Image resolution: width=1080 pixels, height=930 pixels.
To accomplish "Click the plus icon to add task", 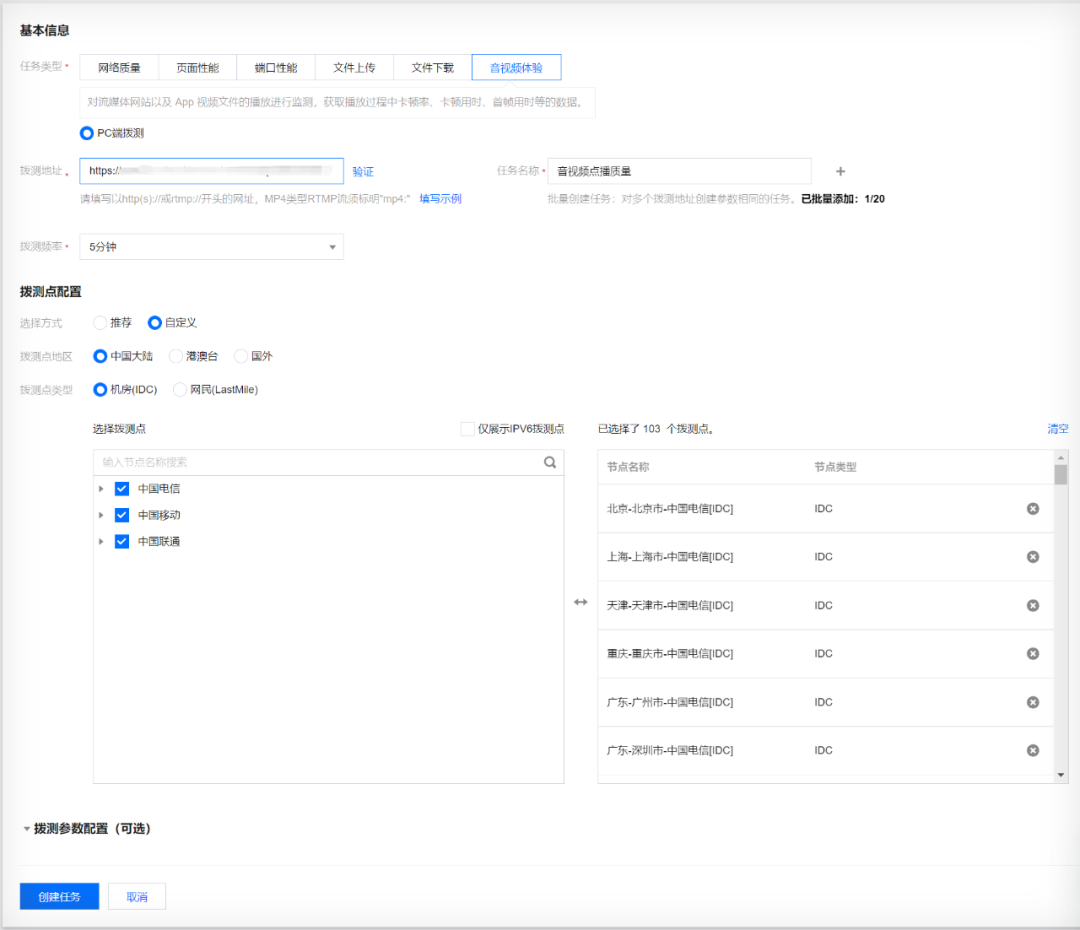I will (x=840, y=171).
